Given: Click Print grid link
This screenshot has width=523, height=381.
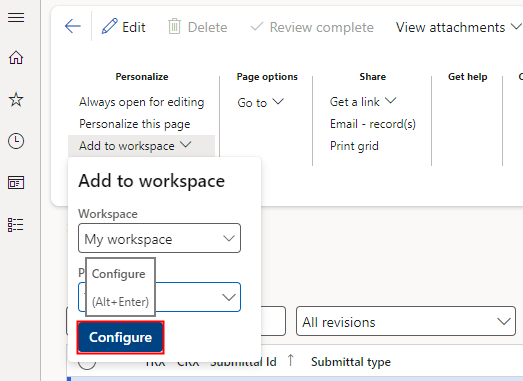Looking at the screenshot, I should tap(354, 146).
